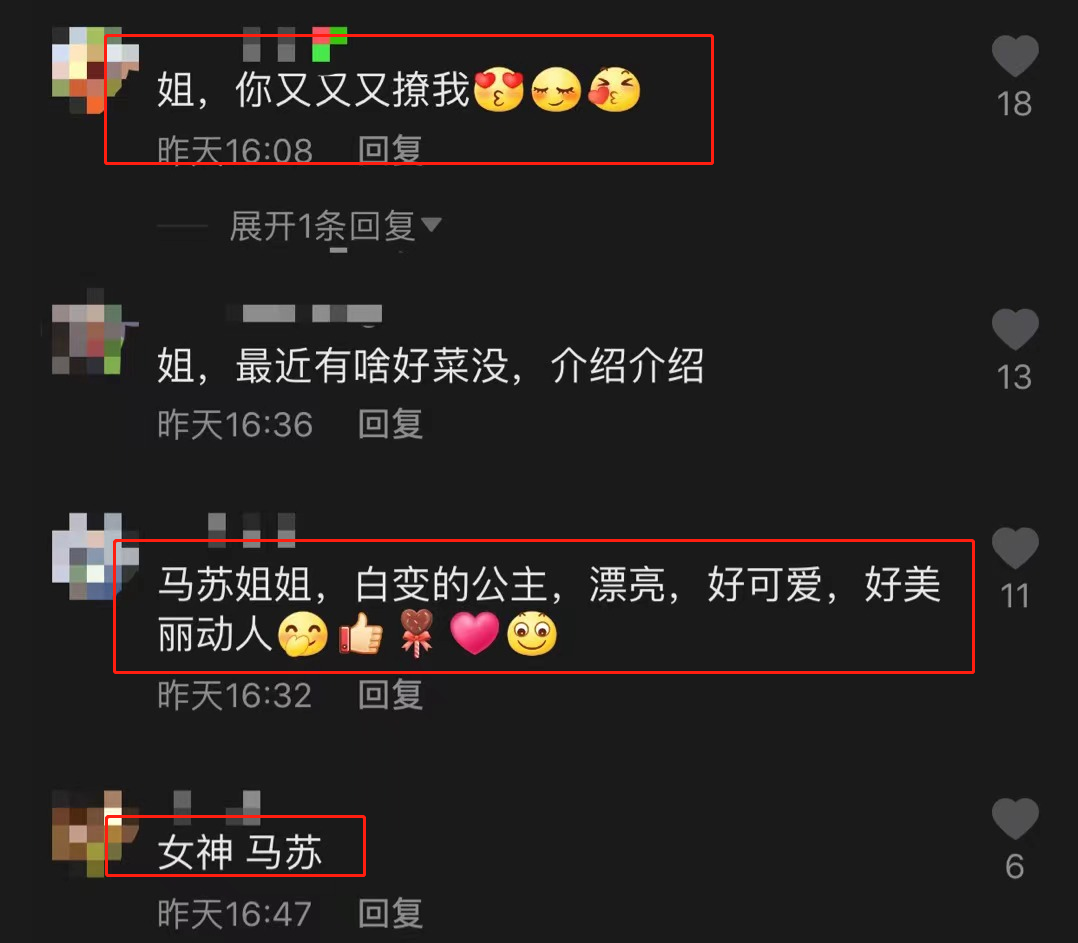Like the 女神 马苏 comment heart

[1015, 819]
